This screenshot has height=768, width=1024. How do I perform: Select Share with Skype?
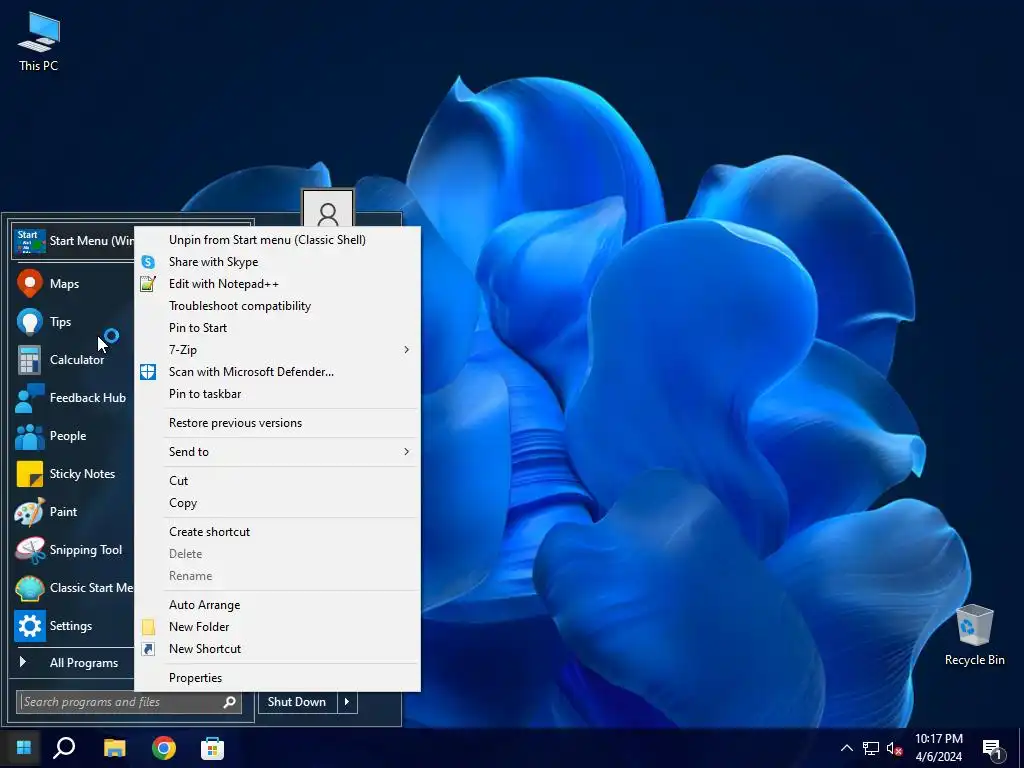pos(278,262)
